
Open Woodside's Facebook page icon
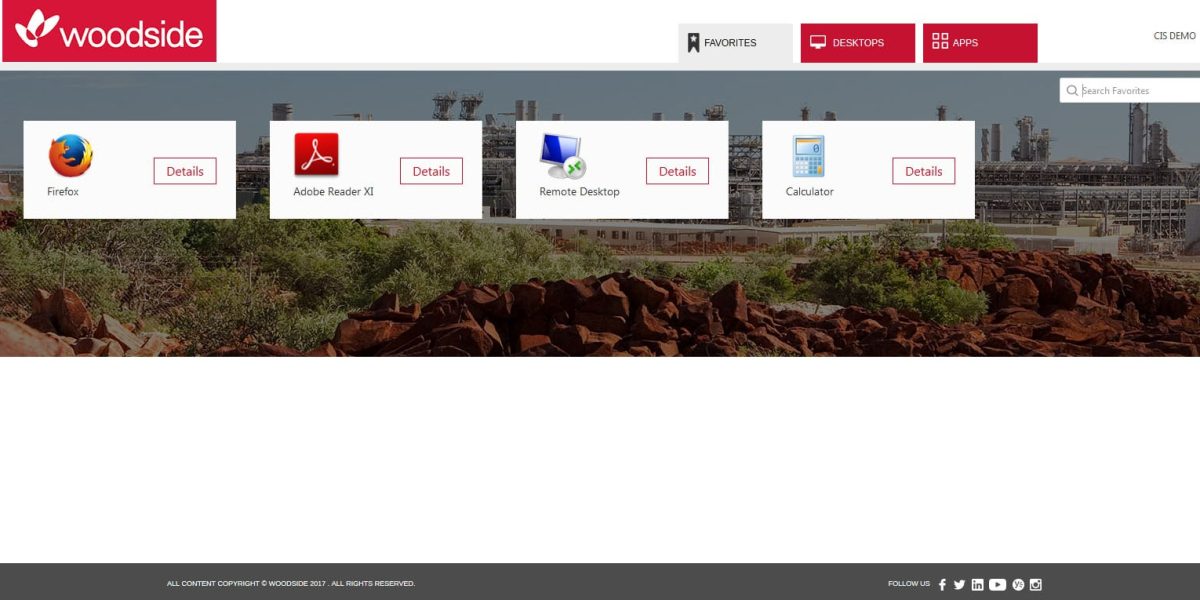942,584
